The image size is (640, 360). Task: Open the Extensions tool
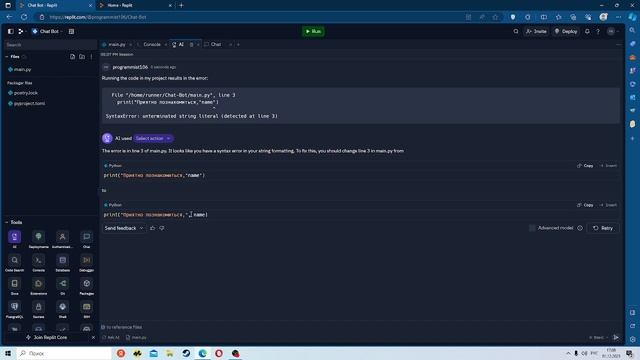point(38,286)
